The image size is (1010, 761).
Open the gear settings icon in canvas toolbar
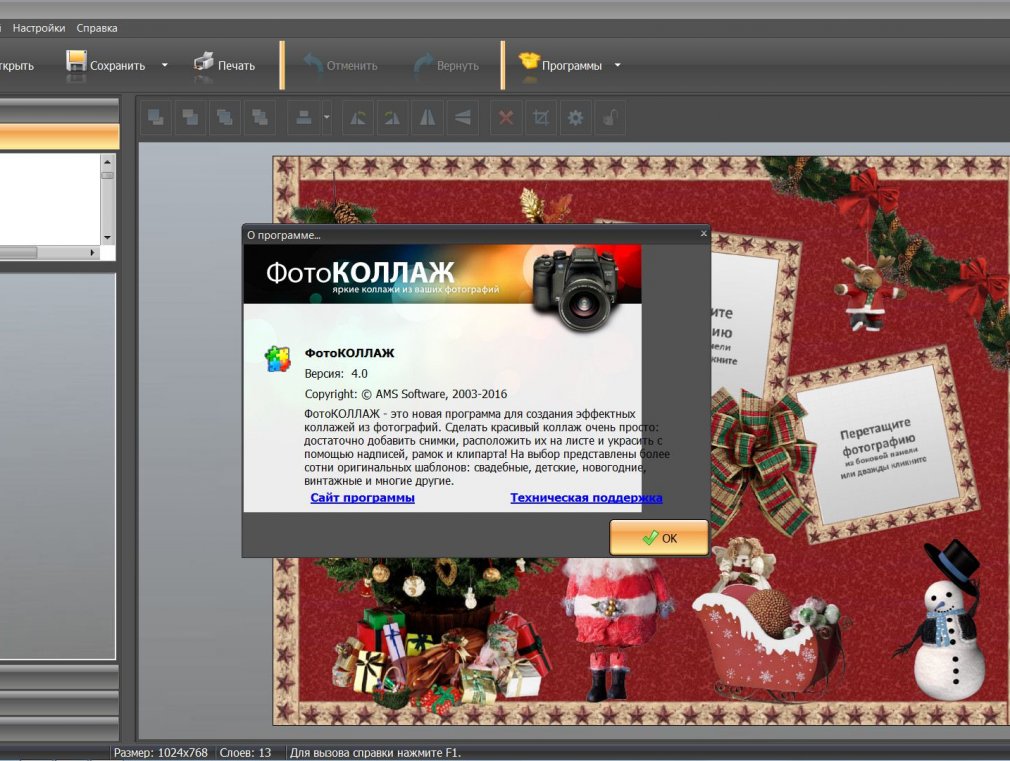[575, 118]
